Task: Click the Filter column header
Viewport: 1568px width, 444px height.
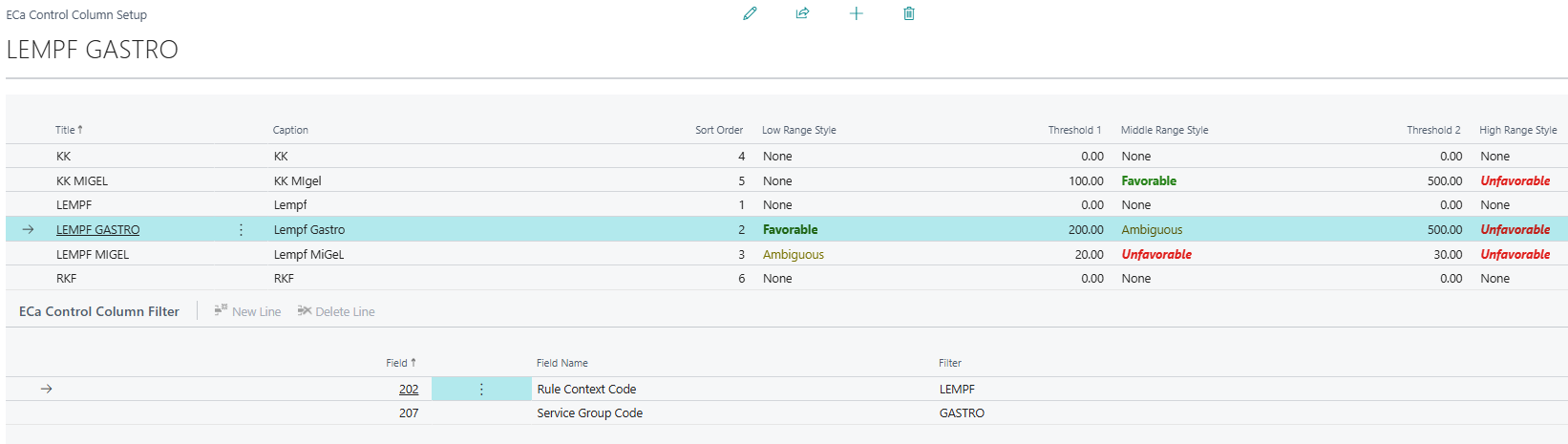Action: pyautogui.click(x=950, y=363)
